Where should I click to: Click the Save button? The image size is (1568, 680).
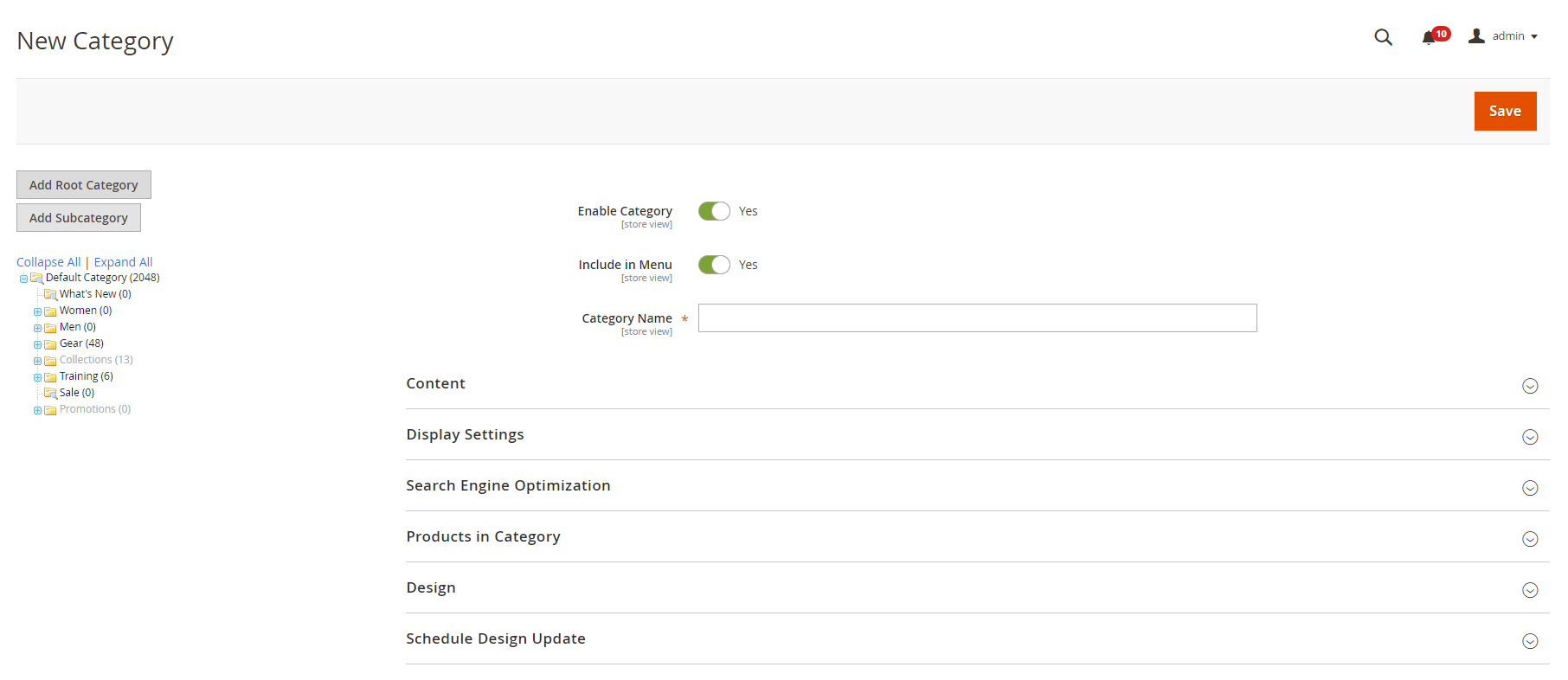[1505, 111]
